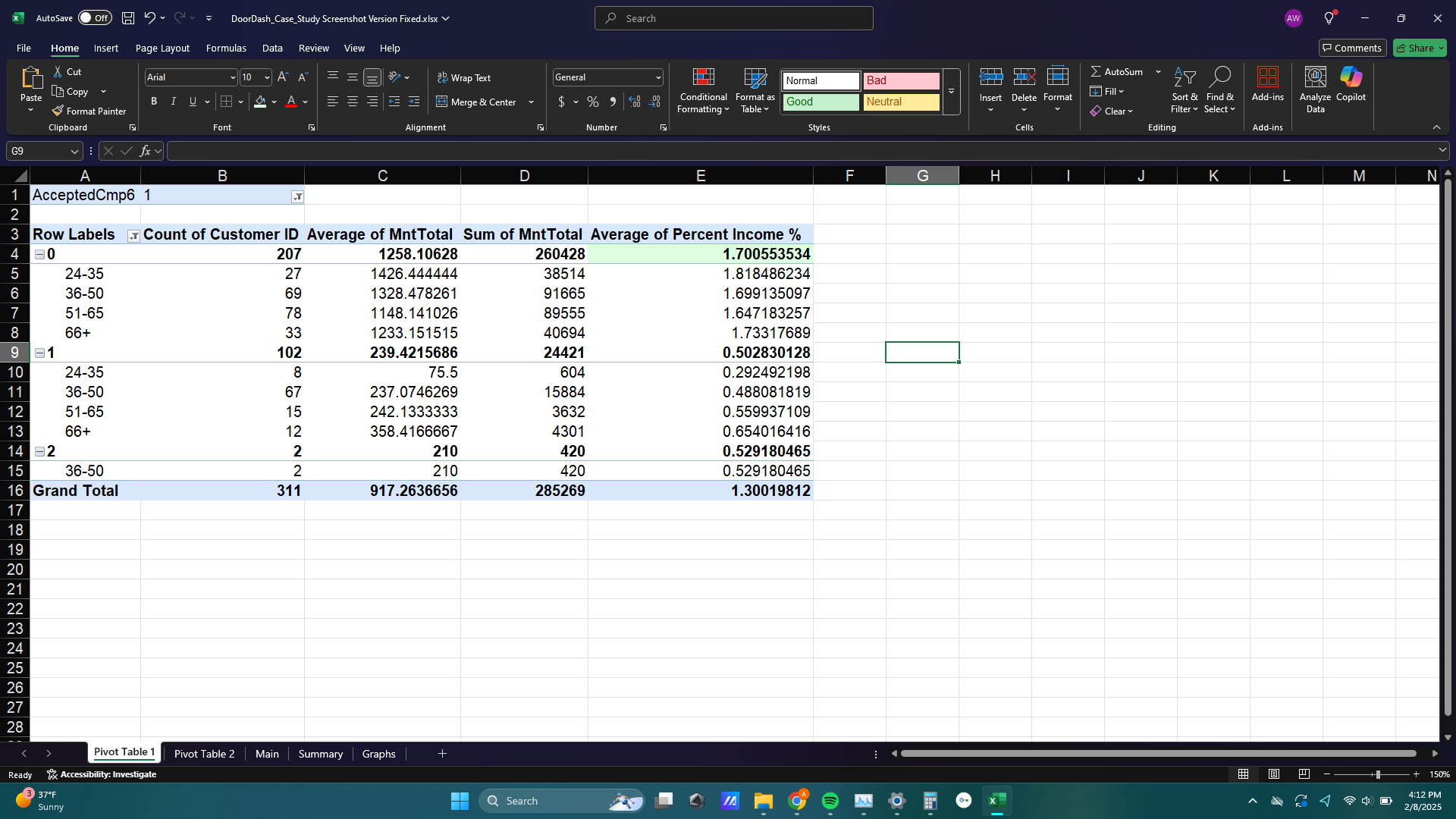Screen dimensions: 1456x819
Task: Open the Formulas ribbon tab
Action: click(226, 48)
